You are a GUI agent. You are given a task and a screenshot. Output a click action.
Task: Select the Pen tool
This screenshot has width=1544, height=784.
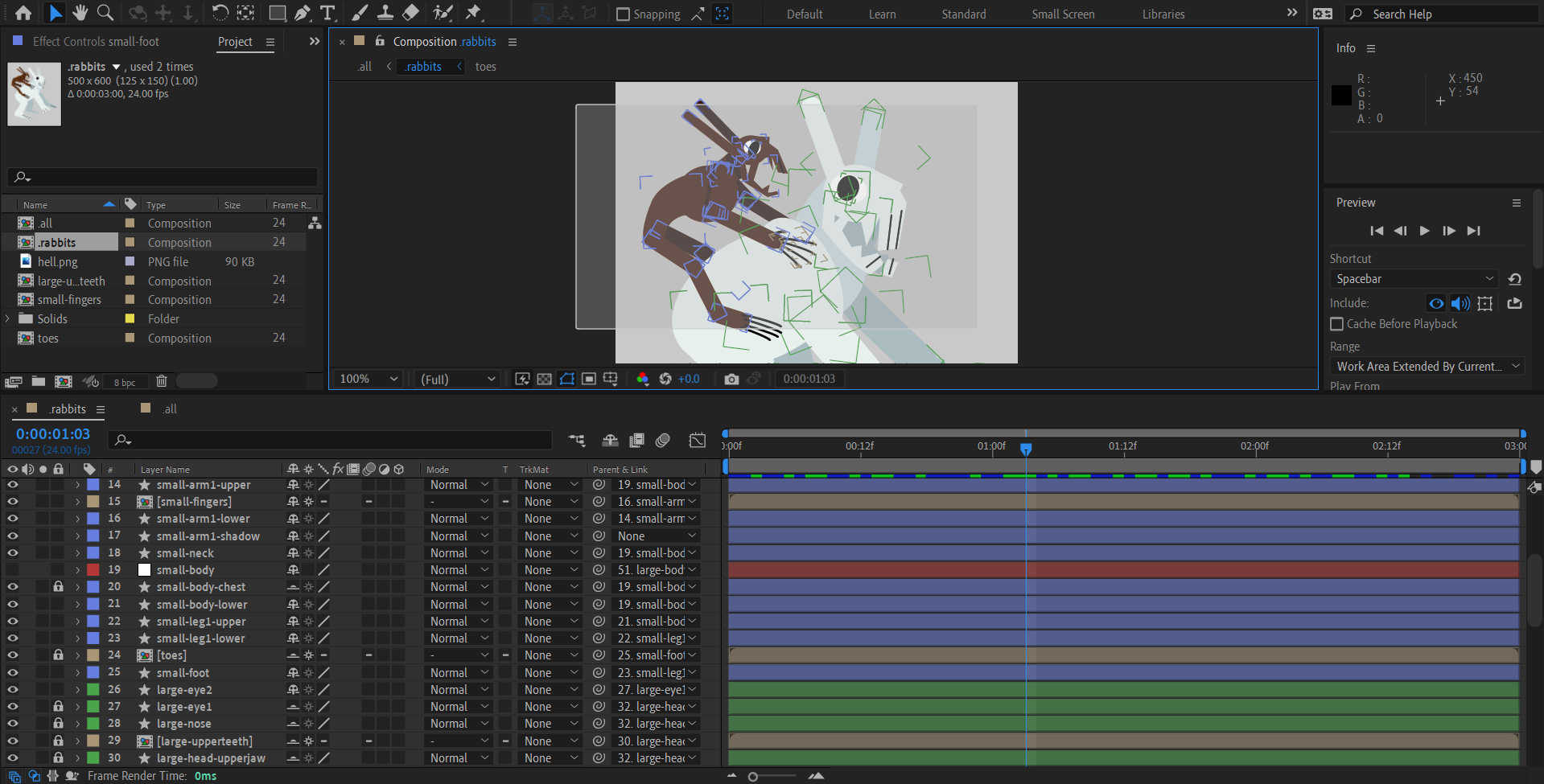tap(303, 13)
